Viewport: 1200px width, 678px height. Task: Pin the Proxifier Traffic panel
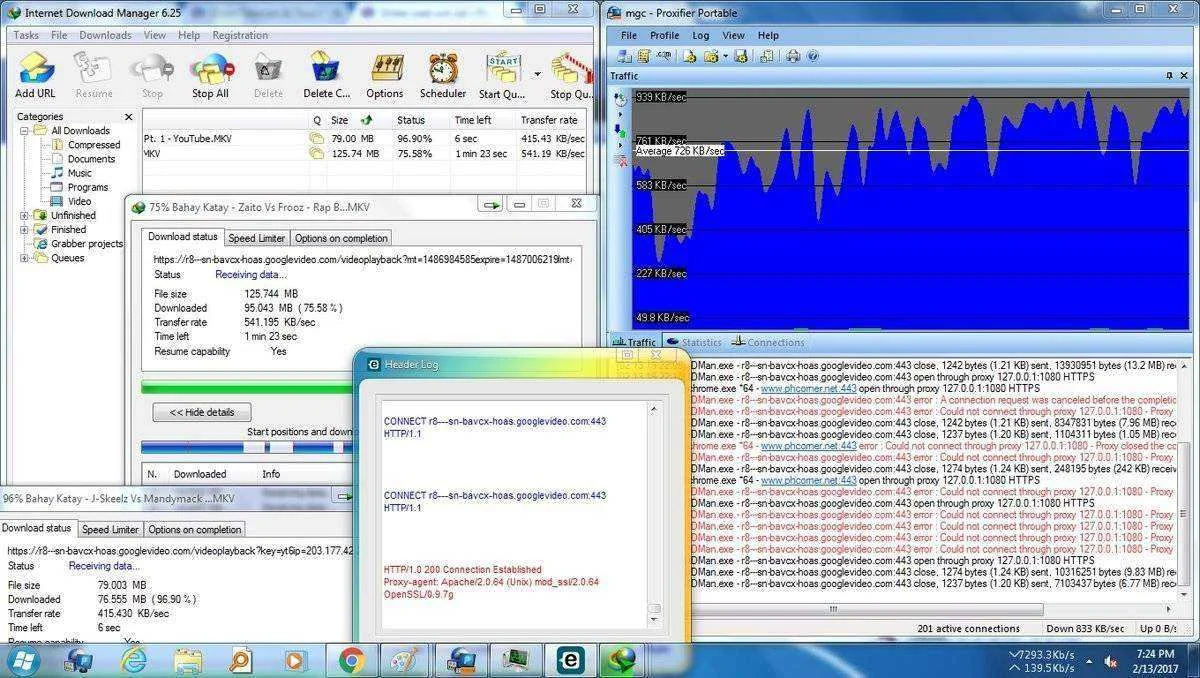[1169, 76]
